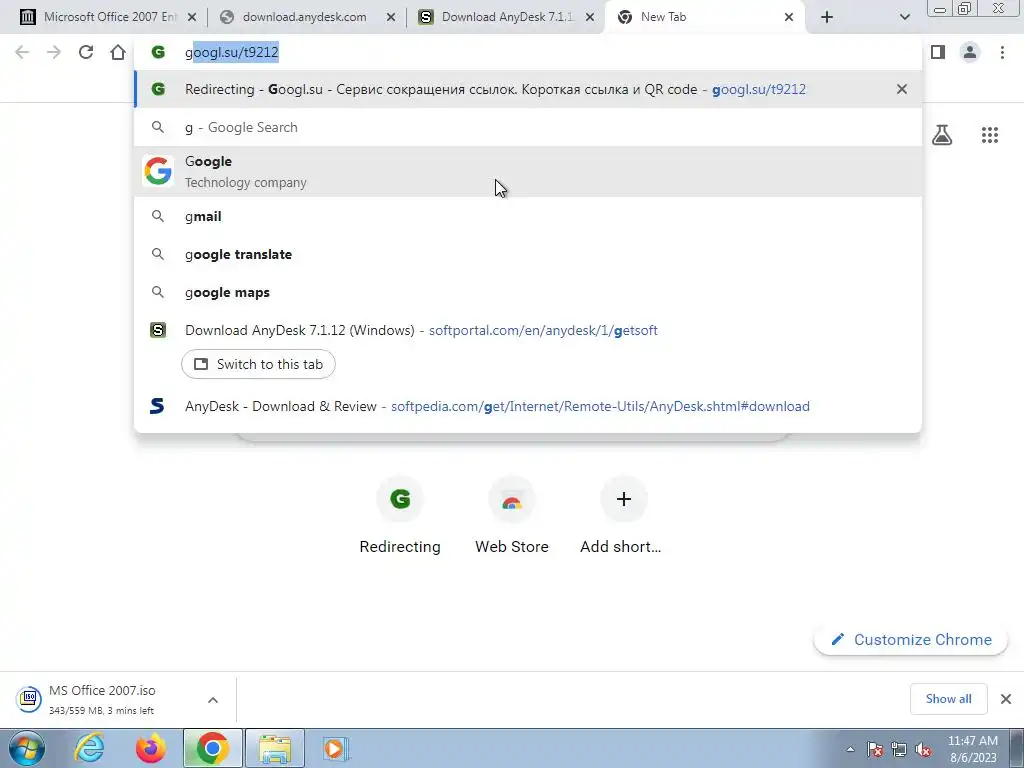The image size is (1024, 768).
Task: Close the New Tab tab
Action: [789, 18]
